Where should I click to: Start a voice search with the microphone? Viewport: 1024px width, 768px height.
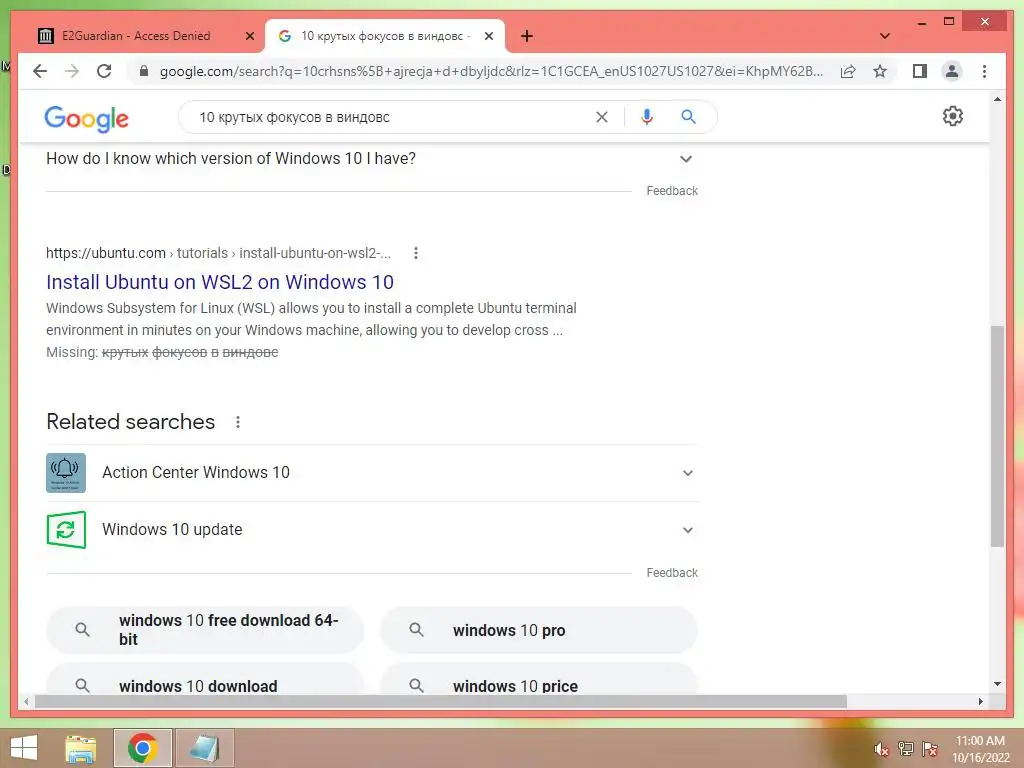[647, 117]
